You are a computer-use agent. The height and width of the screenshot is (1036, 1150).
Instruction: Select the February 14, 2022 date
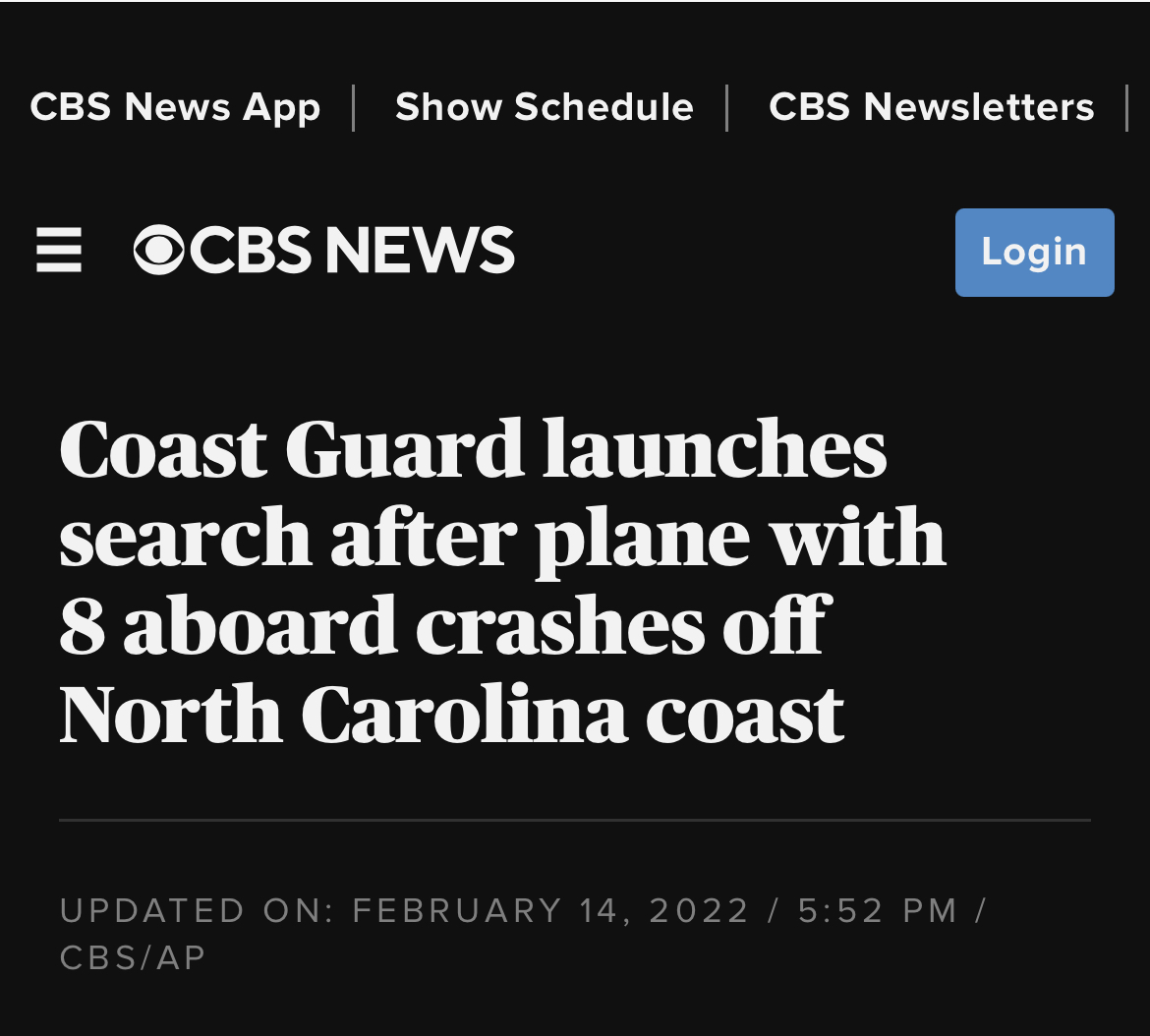[x=550, y=911]
